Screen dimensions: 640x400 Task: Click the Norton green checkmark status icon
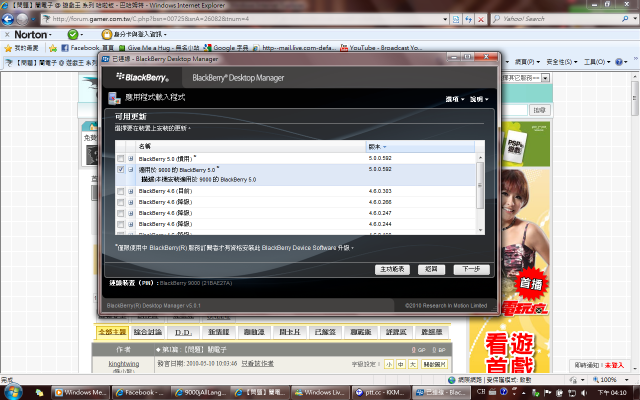pyautogui.click(x=73, y=35)
